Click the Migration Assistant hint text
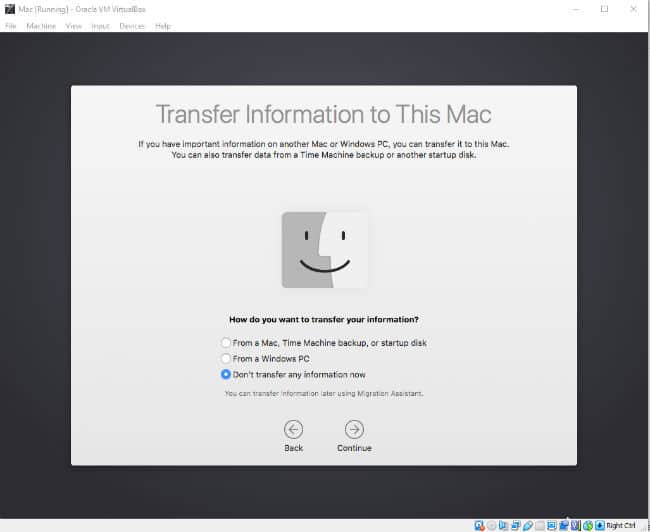The height and width of the screenshot is (532, 650). pyautogui.click(x=324, y=393)
